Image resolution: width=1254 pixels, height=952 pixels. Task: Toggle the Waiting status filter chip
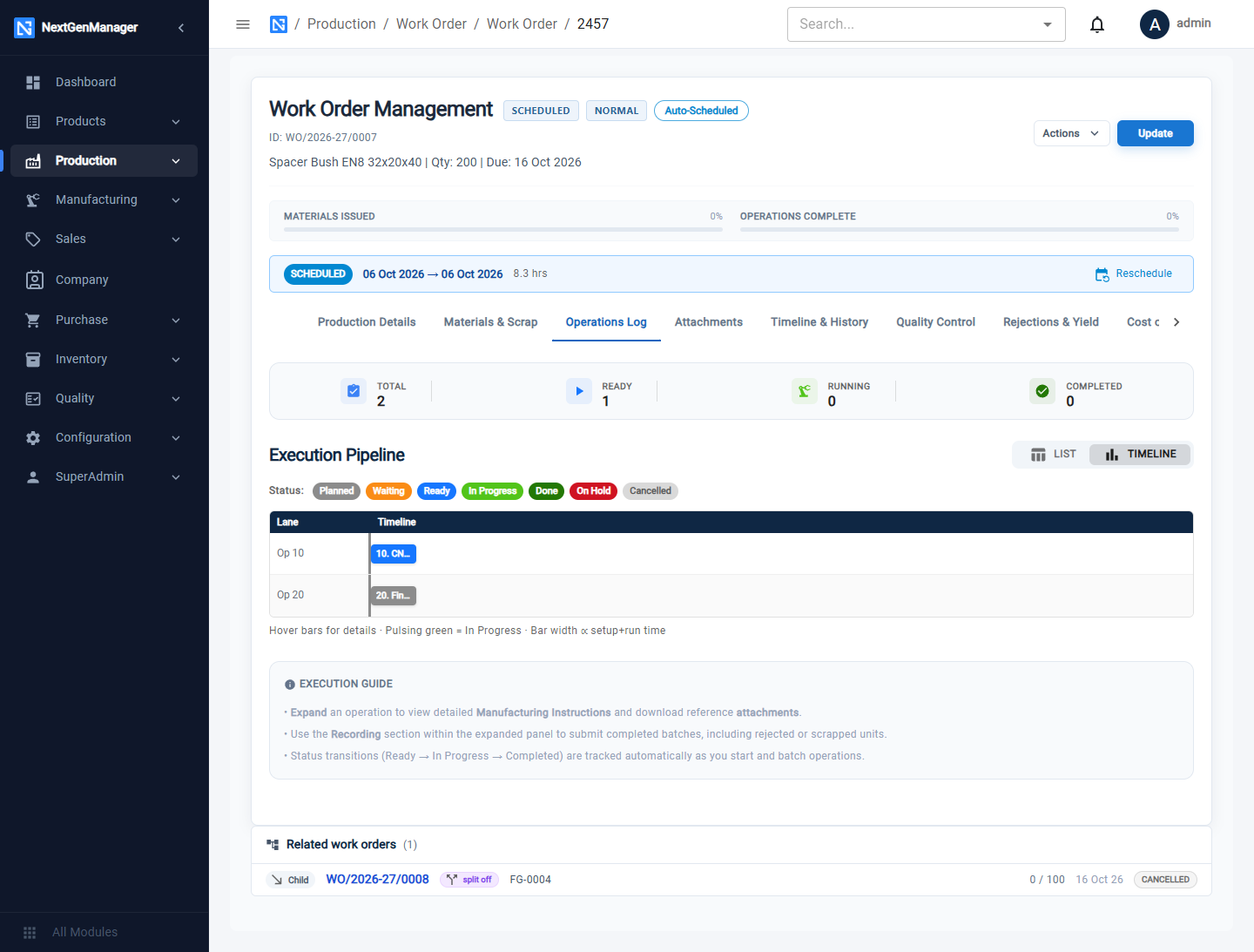pos(388,491)
